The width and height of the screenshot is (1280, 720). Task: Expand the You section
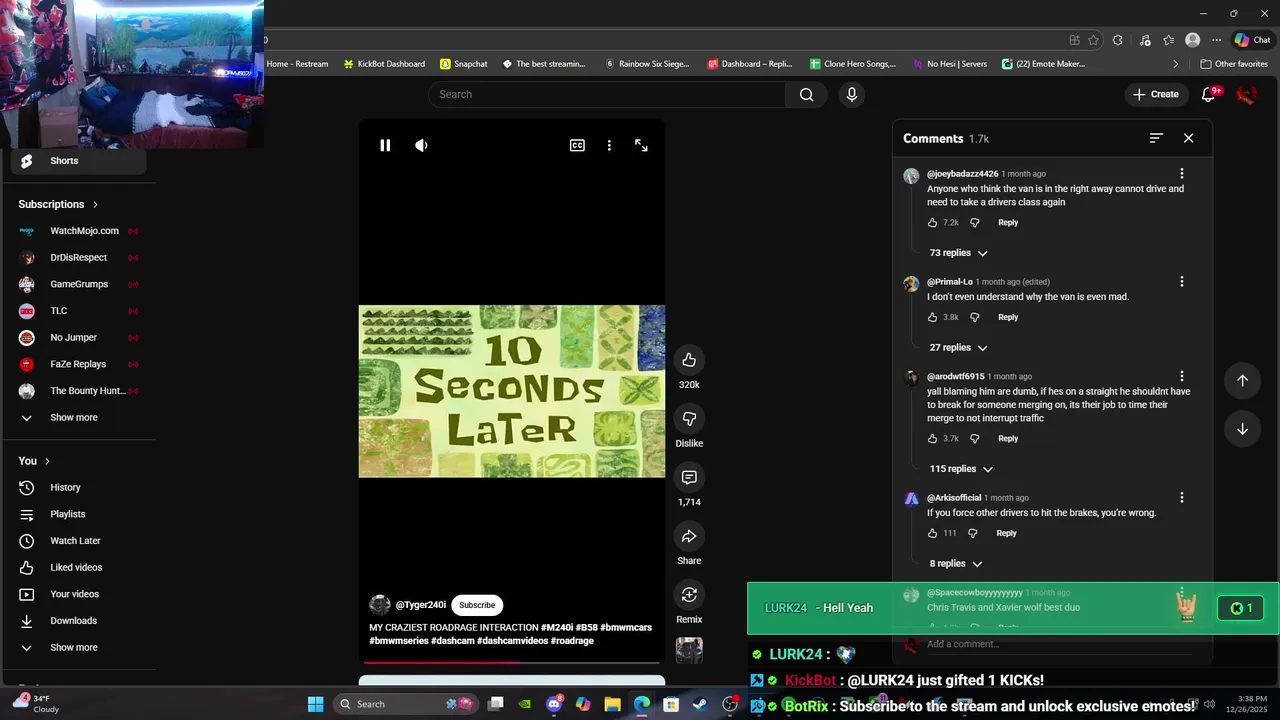coord(34,461)
